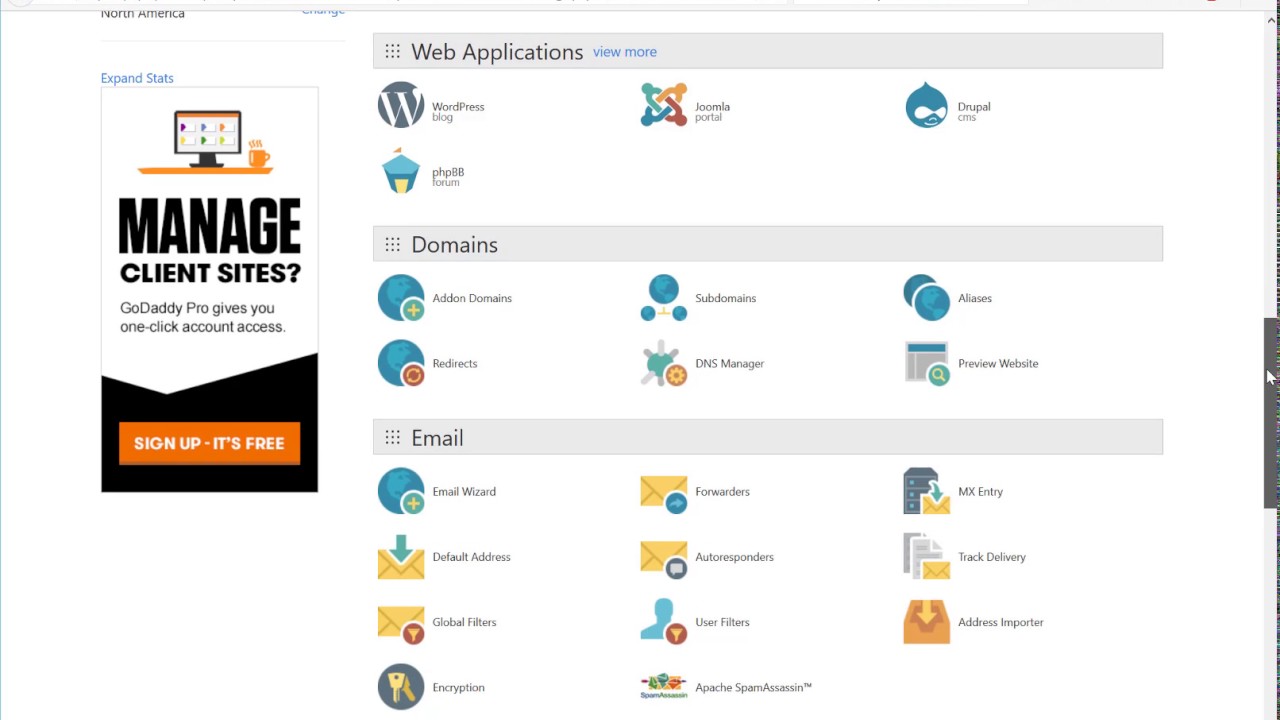Open the MX Entry icon
This screenshot has width=1280, height=720.
(x=926, y=491)
